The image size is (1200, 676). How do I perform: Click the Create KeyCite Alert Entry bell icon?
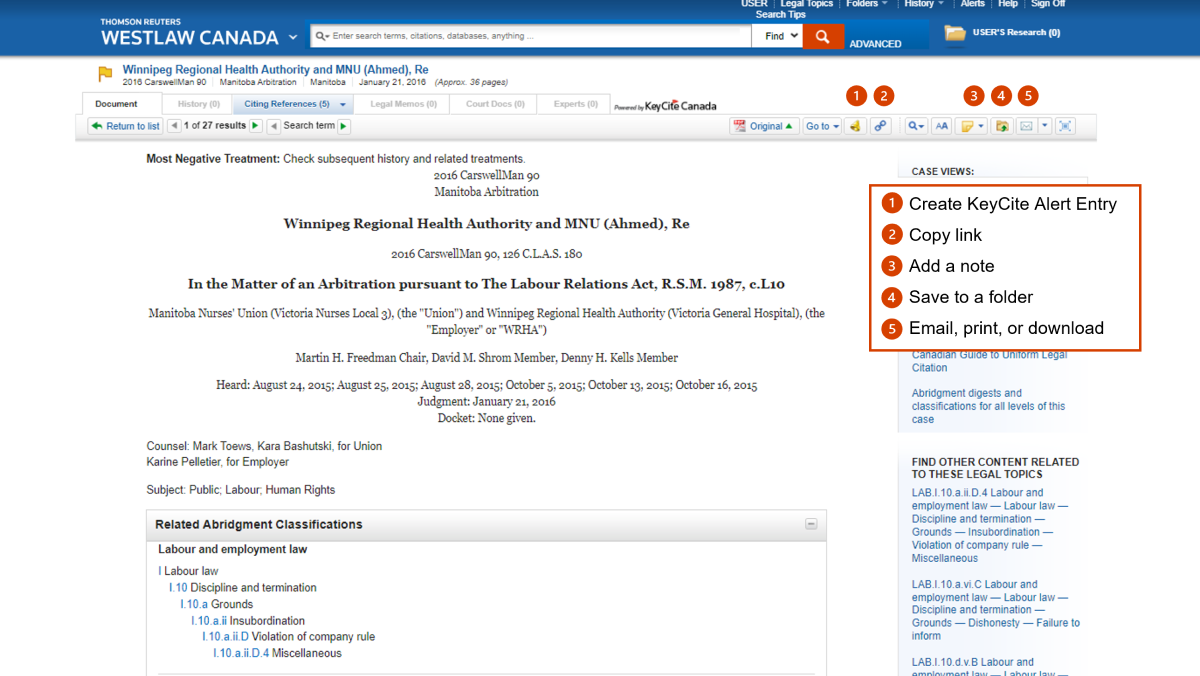tap(855, 126)
